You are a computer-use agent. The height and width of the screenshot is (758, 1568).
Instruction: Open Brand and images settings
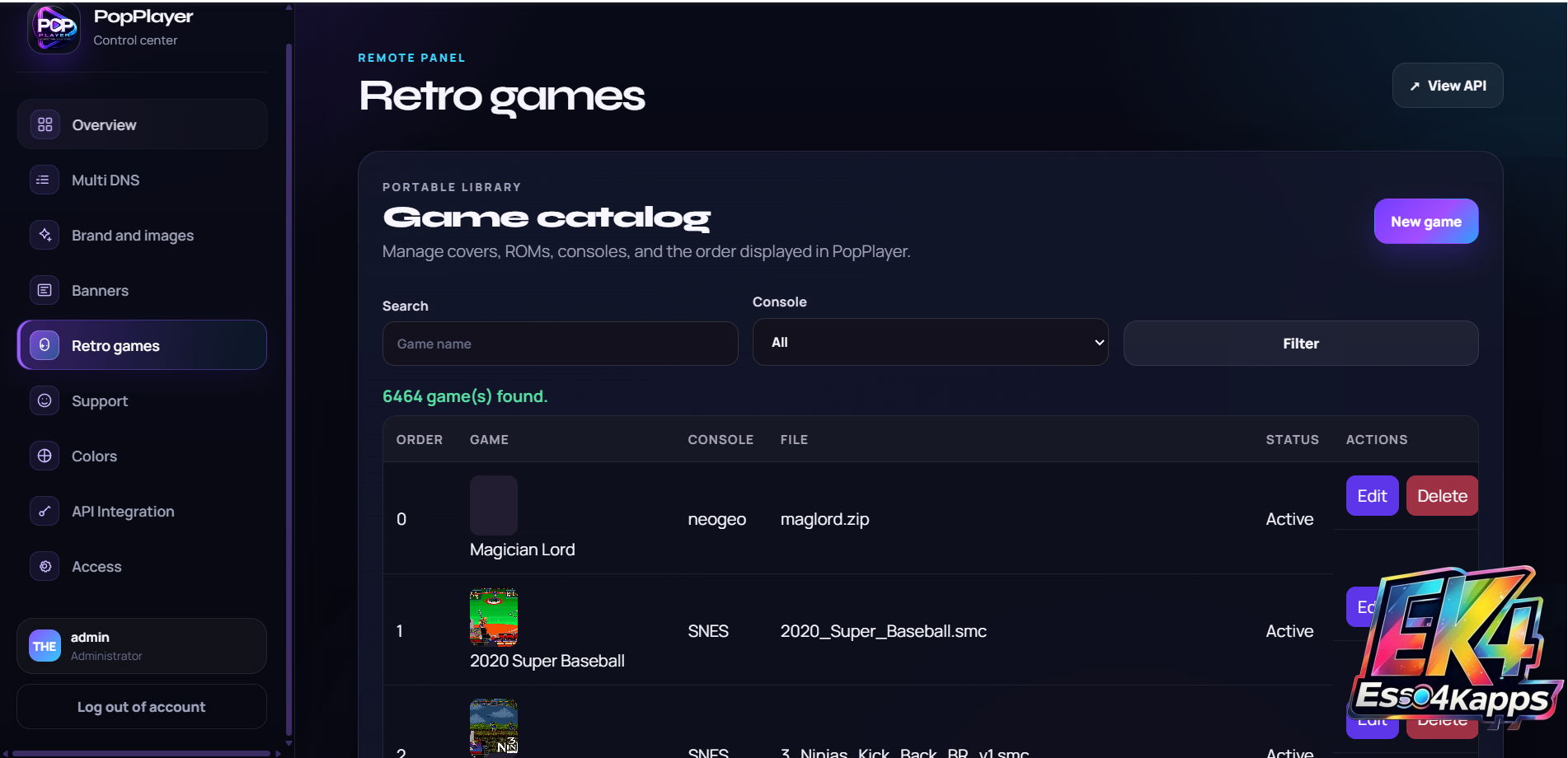coord(142,235)
